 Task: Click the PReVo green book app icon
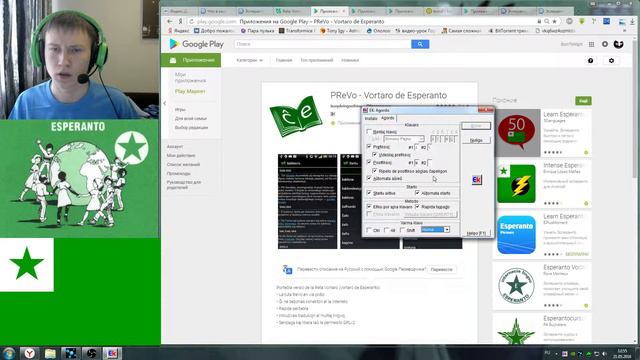[x=296, y=116]
